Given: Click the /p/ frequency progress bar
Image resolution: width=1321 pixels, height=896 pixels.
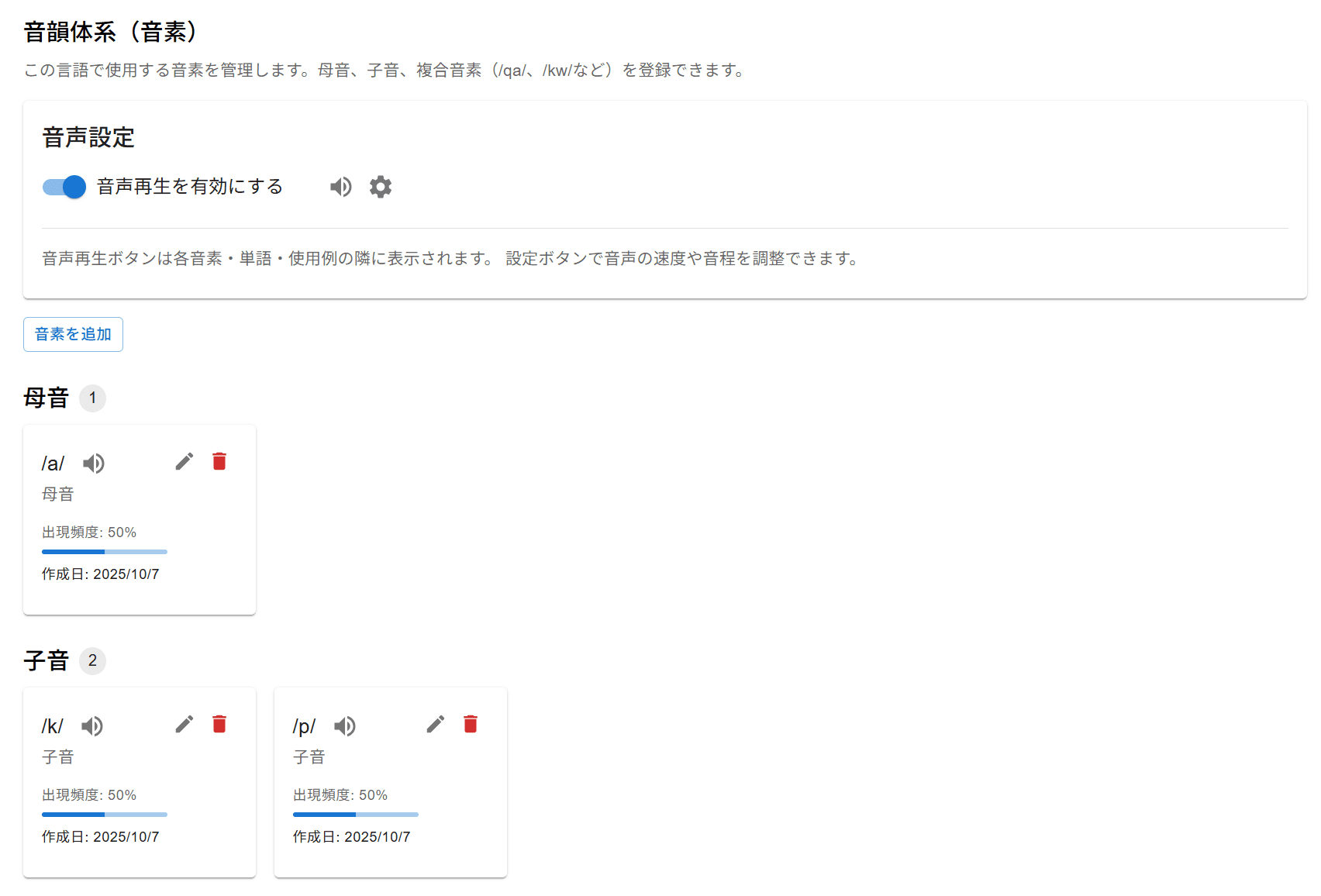Looking at the screenshot, I should pyautogui.click(x=356, y=815).
